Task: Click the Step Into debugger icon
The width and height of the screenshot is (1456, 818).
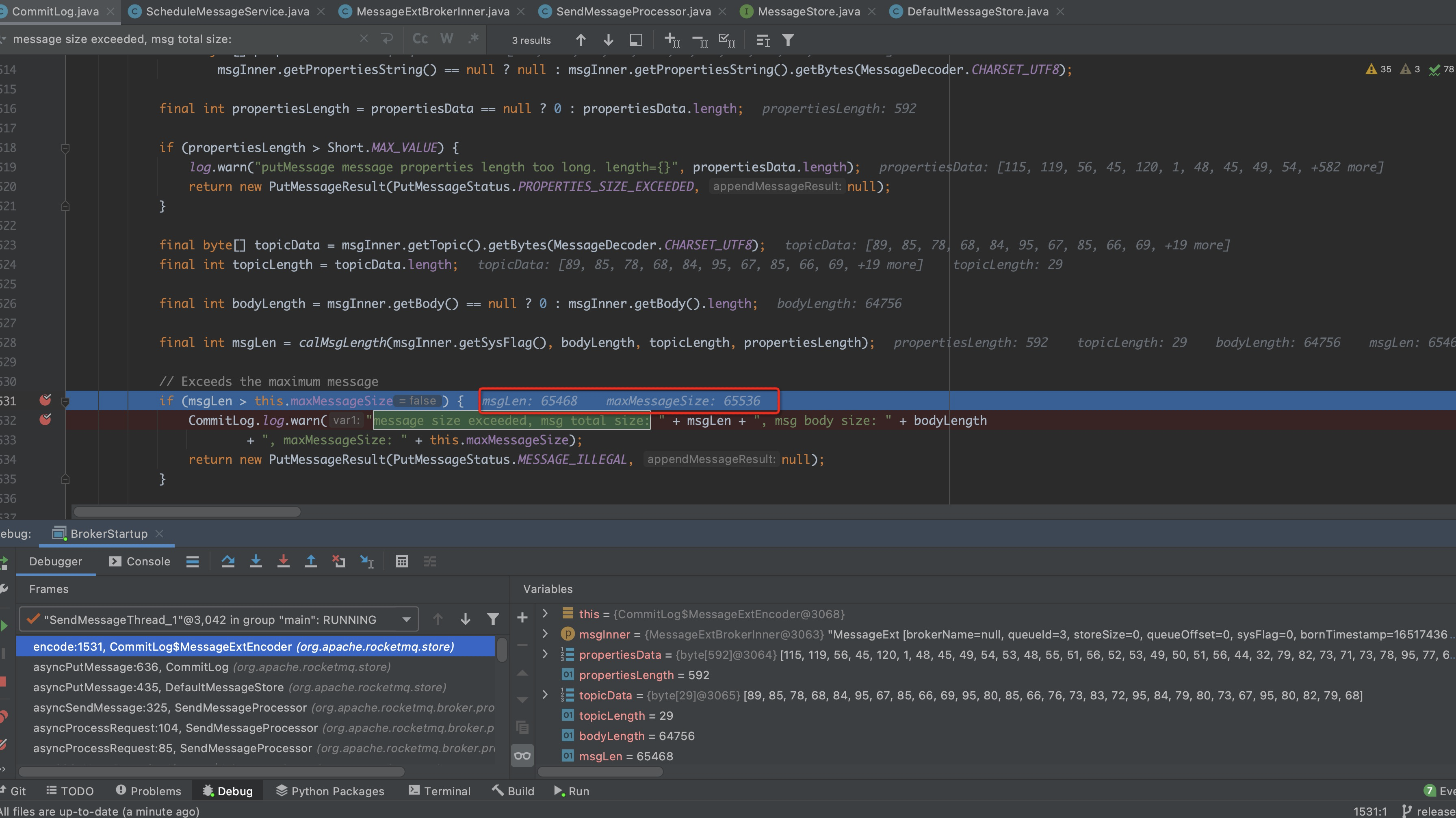Action: [256, 562]
